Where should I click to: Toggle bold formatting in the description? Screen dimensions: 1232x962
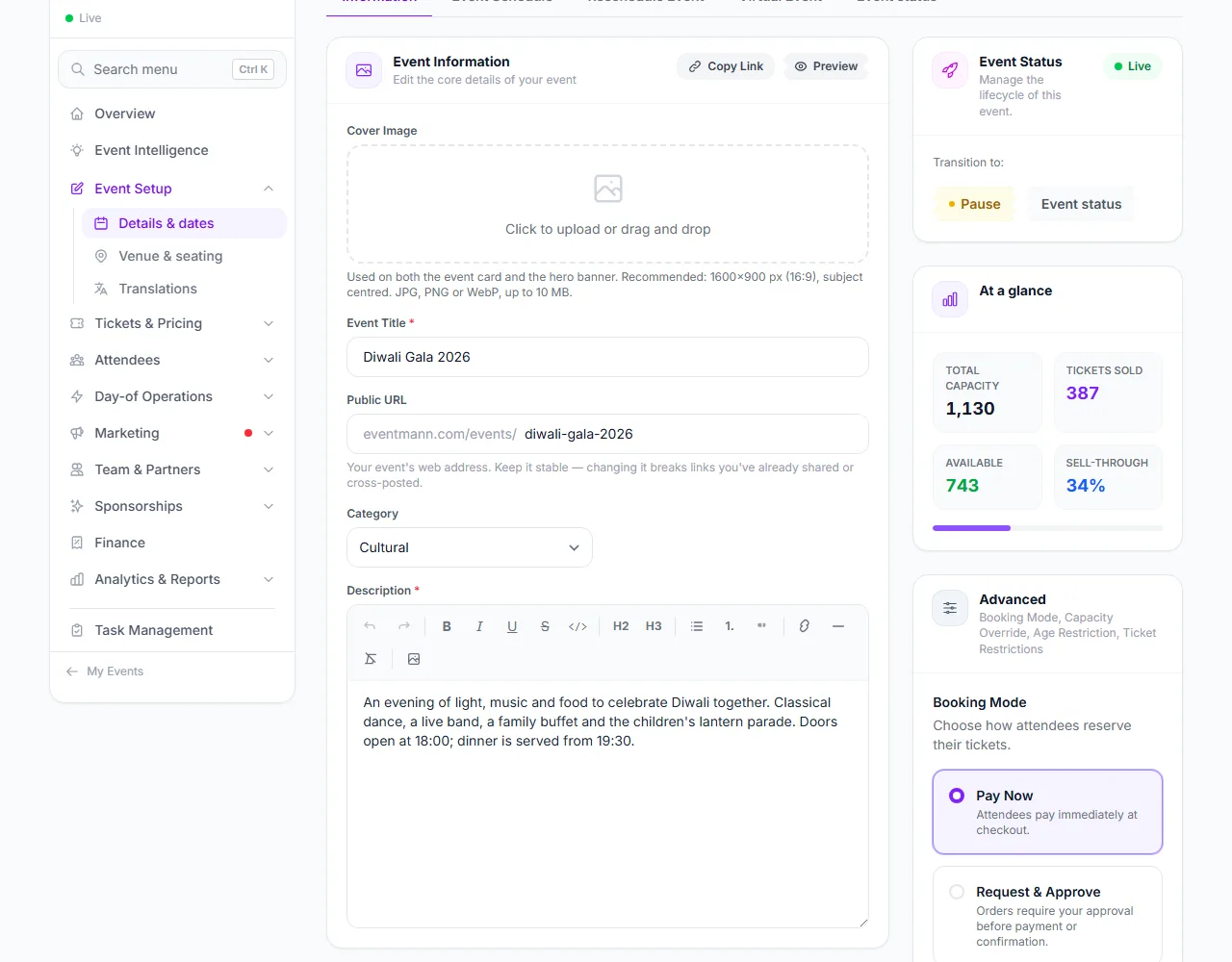tap(447, 626)
